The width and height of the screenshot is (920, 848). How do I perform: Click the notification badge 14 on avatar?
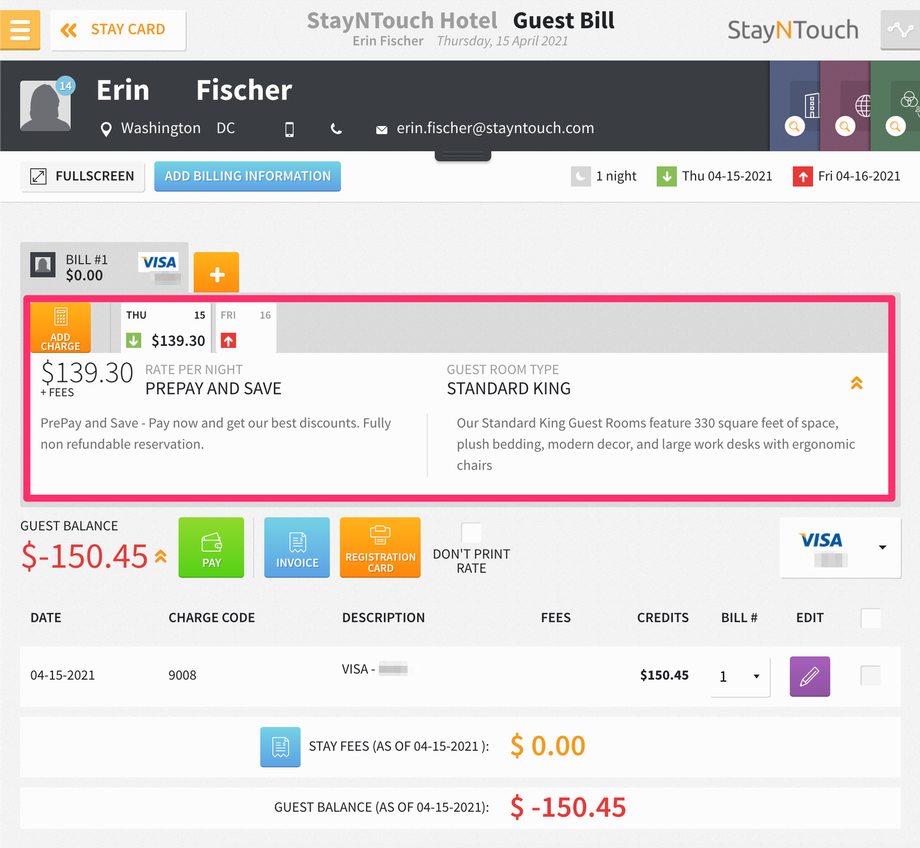[x=65, y=86]
